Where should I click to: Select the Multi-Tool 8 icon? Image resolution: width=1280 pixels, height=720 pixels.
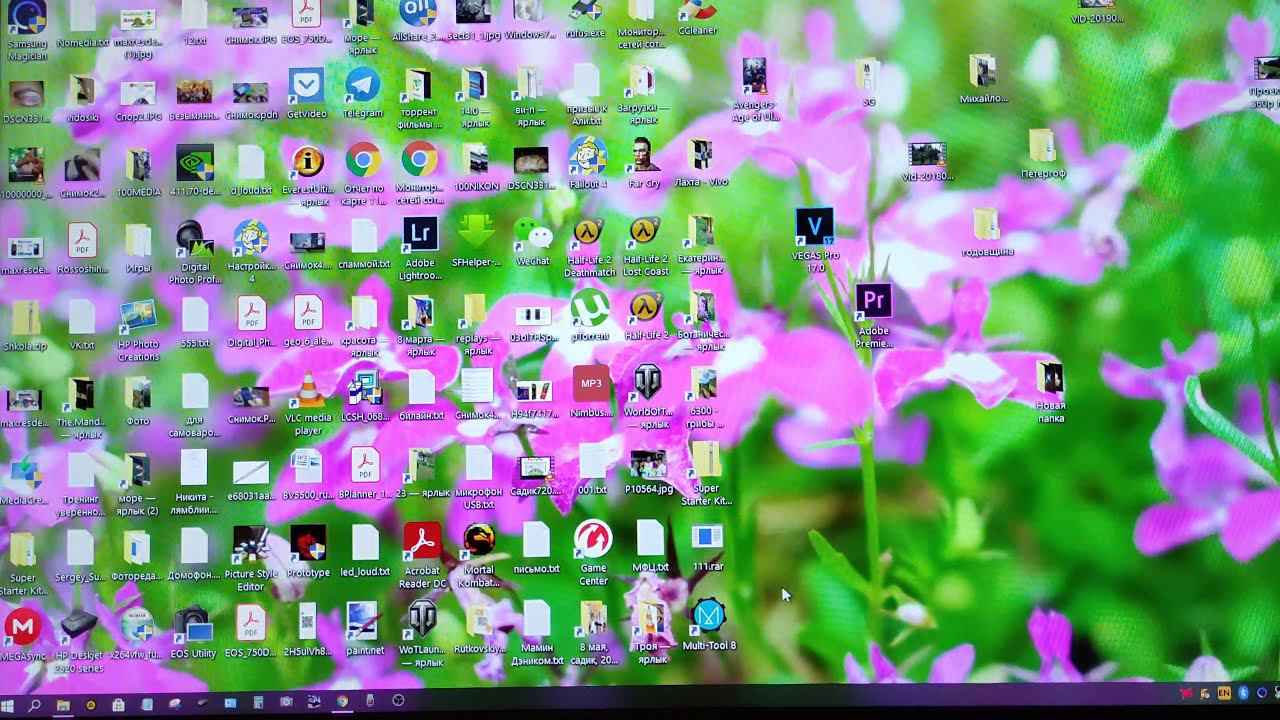pyautogui.click(x=709, y=615)
